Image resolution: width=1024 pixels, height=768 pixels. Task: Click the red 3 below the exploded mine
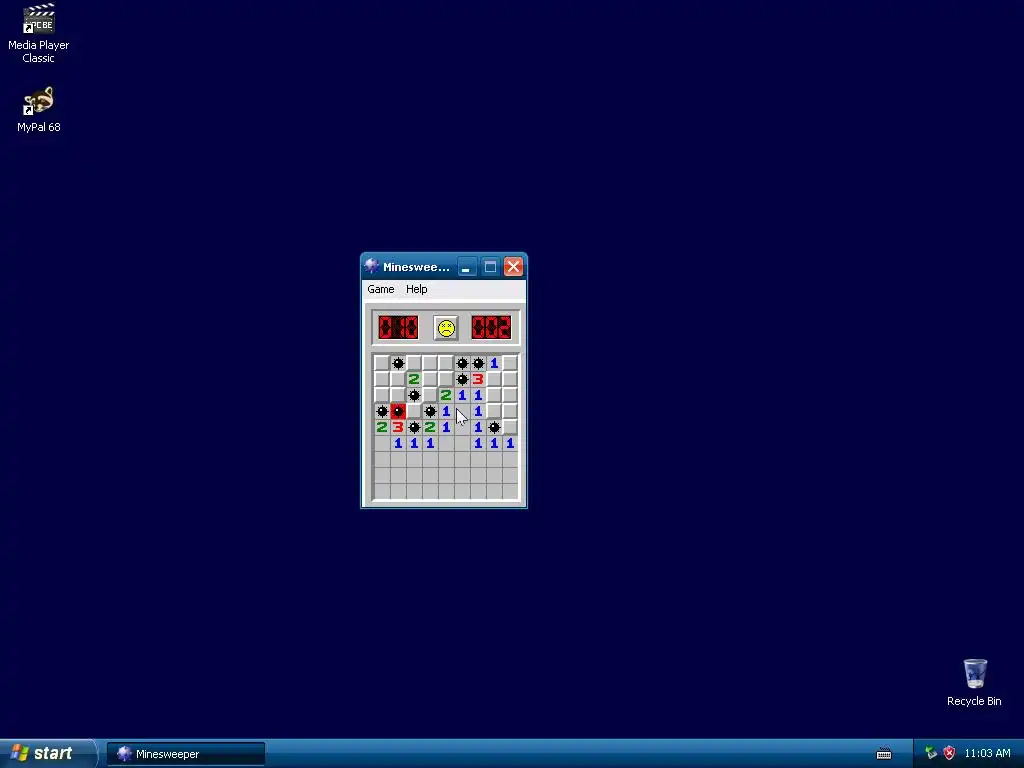point(398,427)
